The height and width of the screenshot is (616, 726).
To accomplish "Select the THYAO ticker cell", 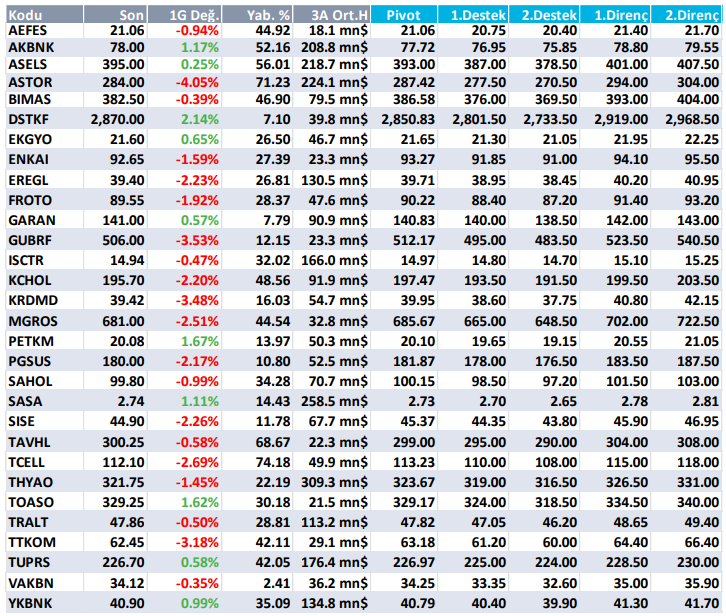I will pos(44,483).
